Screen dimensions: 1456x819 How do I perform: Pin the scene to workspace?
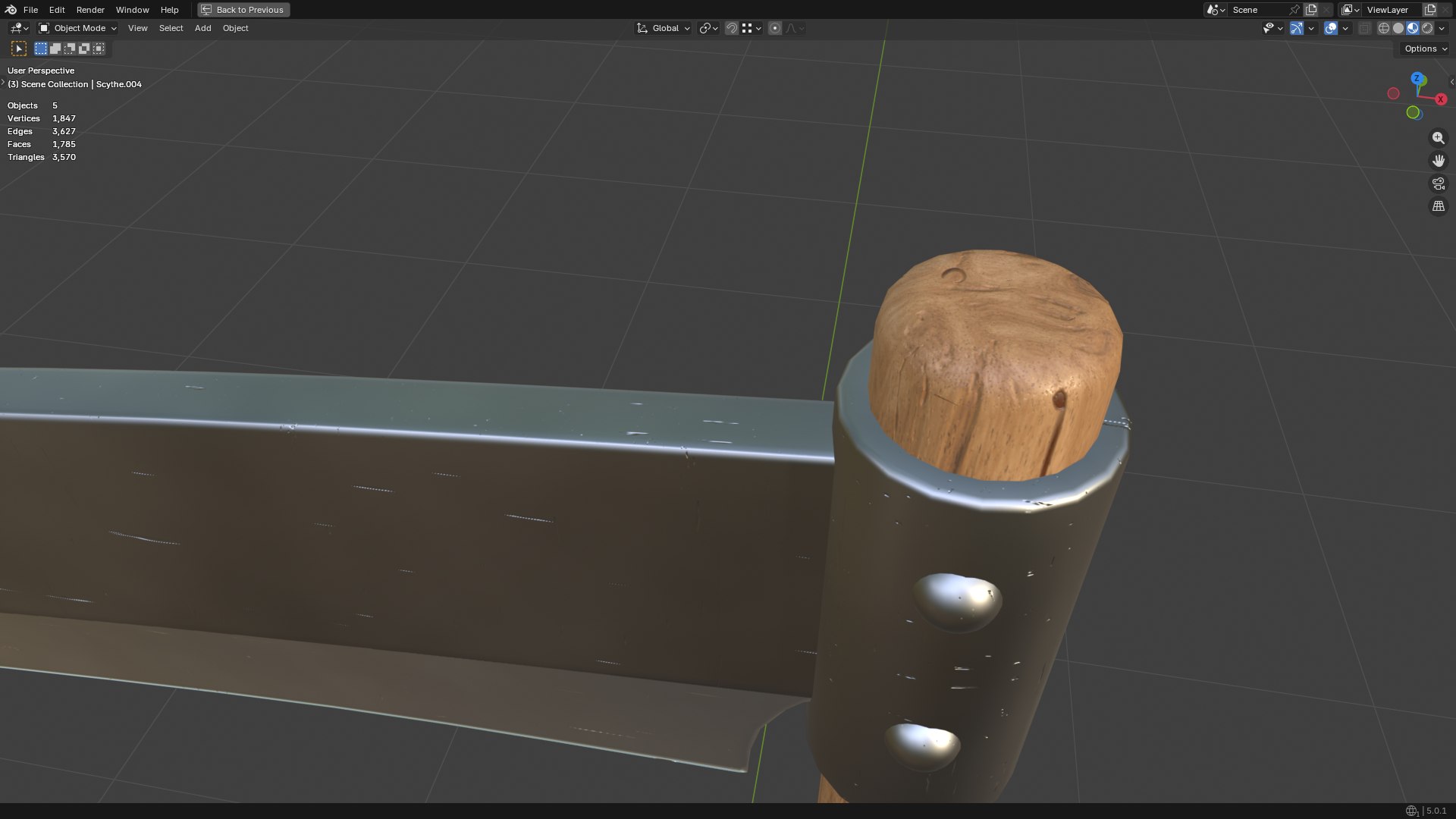tap(1294, 10)
